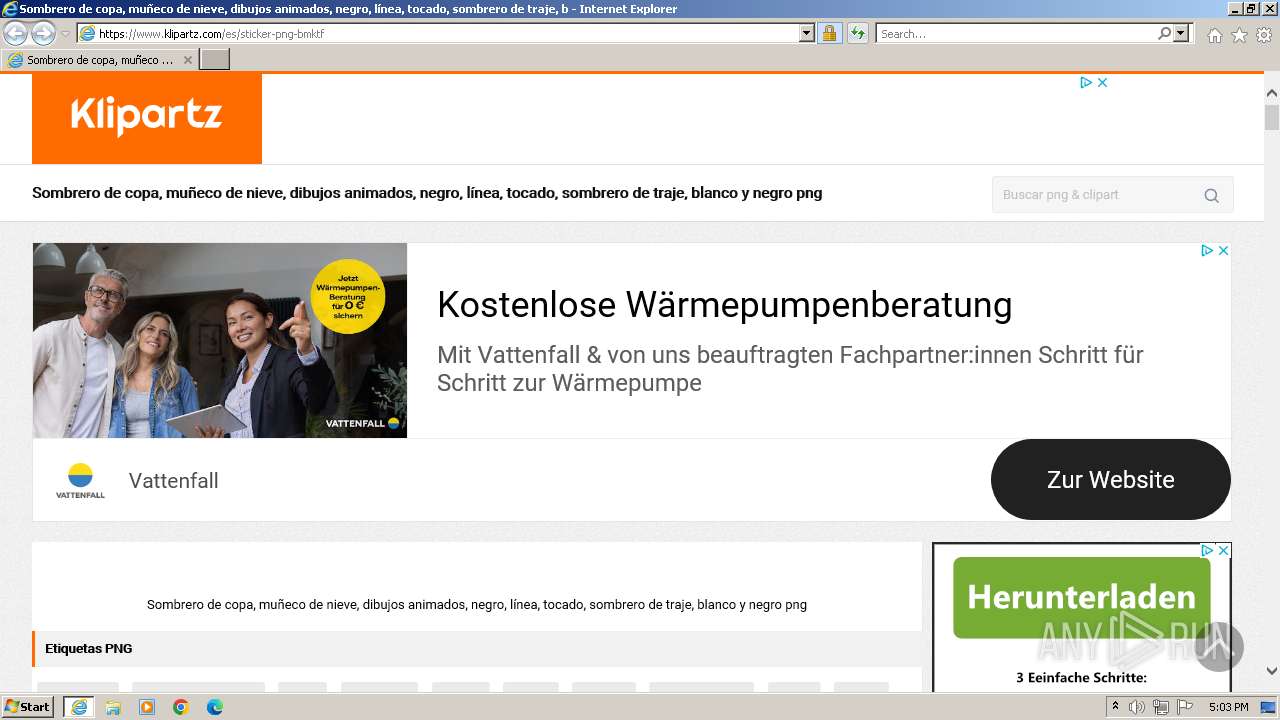The height and width of the screenshot is (720, 1280).
Task: Open the Tools gear icon
Action: pyautogui.click(x=1264, y=35)
